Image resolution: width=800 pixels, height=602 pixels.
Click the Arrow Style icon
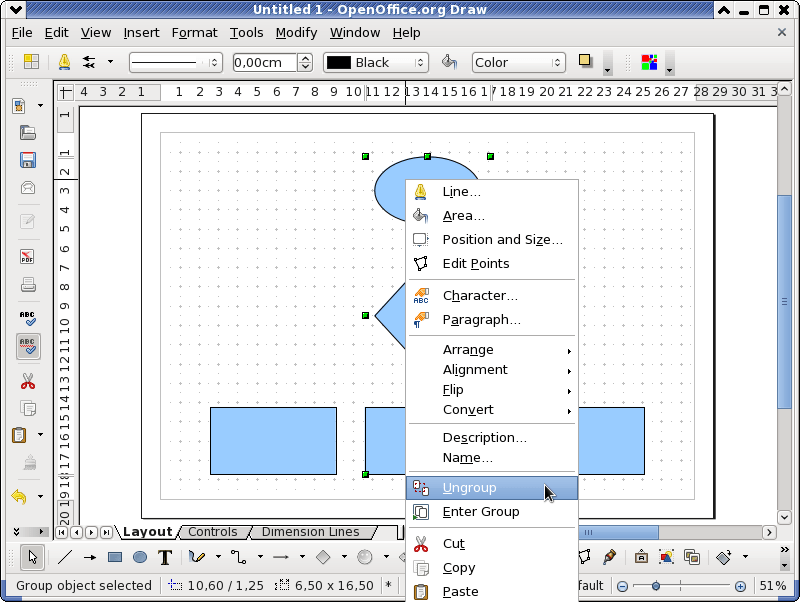click(x=89, y=62)
